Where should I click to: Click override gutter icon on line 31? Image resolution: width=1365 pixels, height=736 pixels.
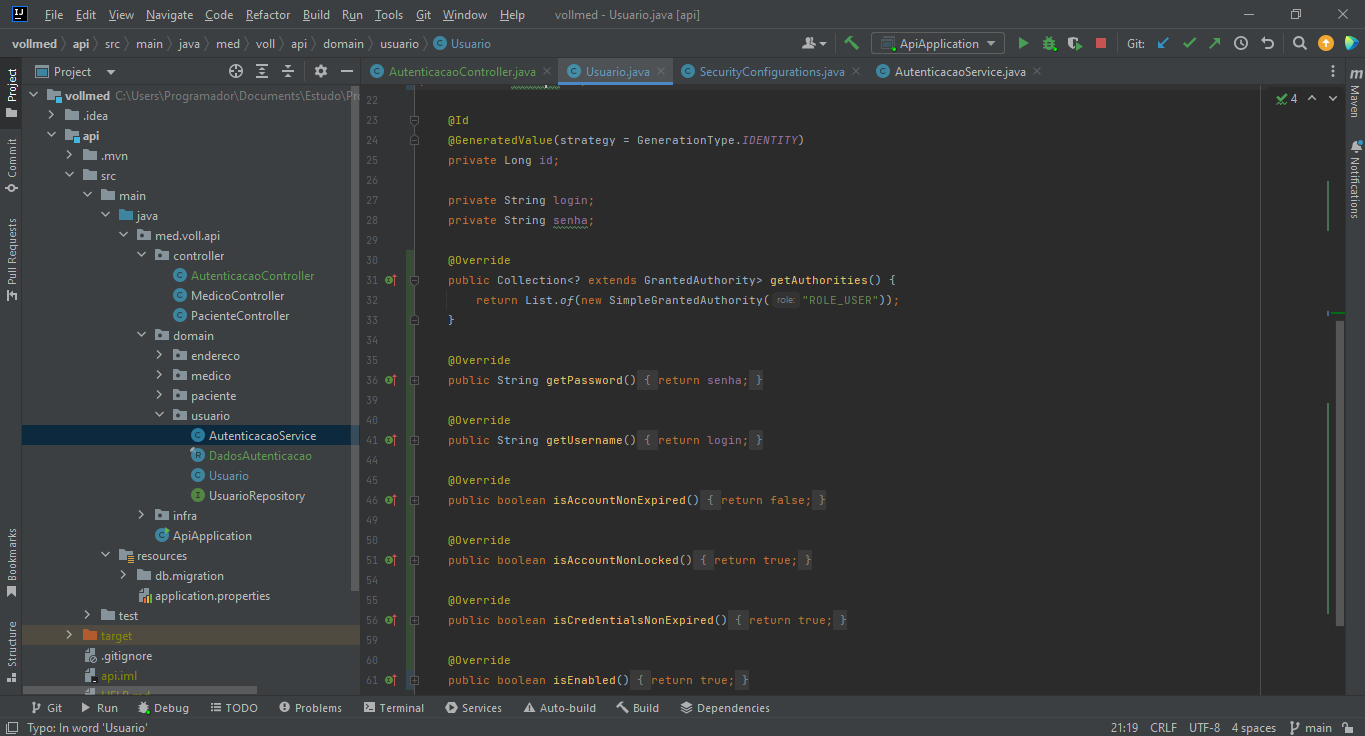click(391, 280)
